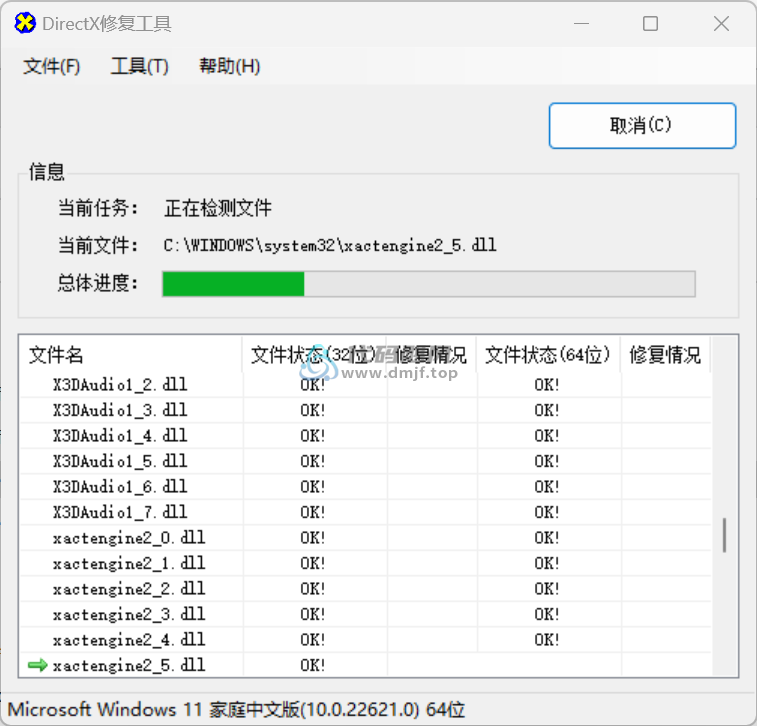The height and width of the screenshot is (726, 757).
Task: Click 32-bit OK! status of xactengine2_0.dll
Action: [313, 538]
